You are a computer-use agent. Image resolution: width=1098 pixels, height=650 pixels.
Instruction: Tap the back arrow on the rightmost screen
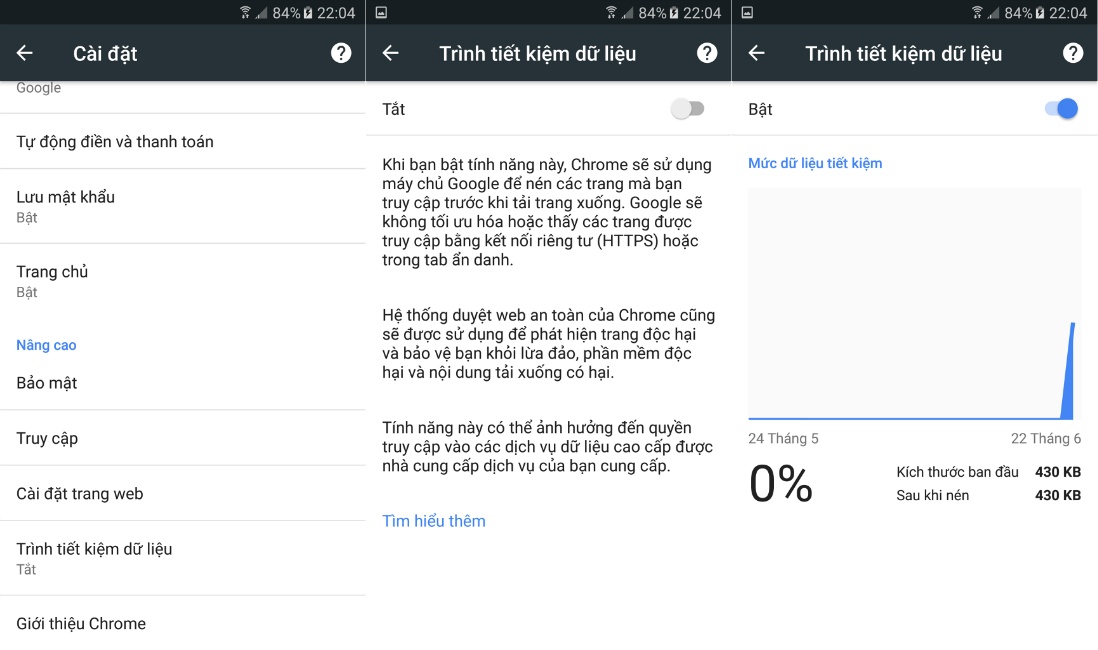(756, 53)
